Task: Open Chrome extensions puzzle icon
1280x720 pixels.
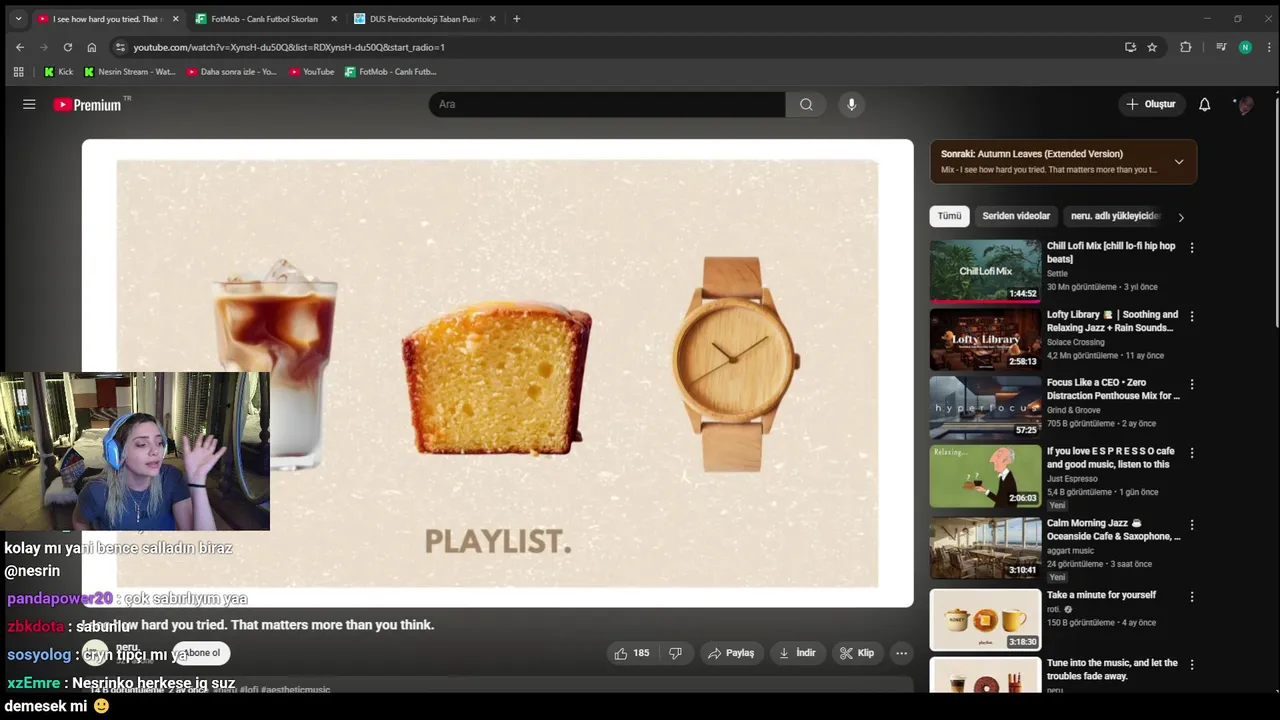Action: [x=1186, y=47]
